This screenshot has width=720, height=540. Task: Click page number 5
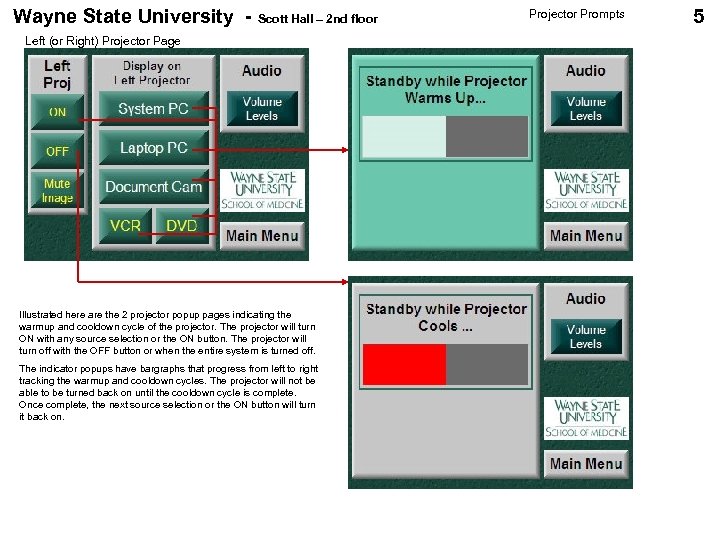(698, 16)
